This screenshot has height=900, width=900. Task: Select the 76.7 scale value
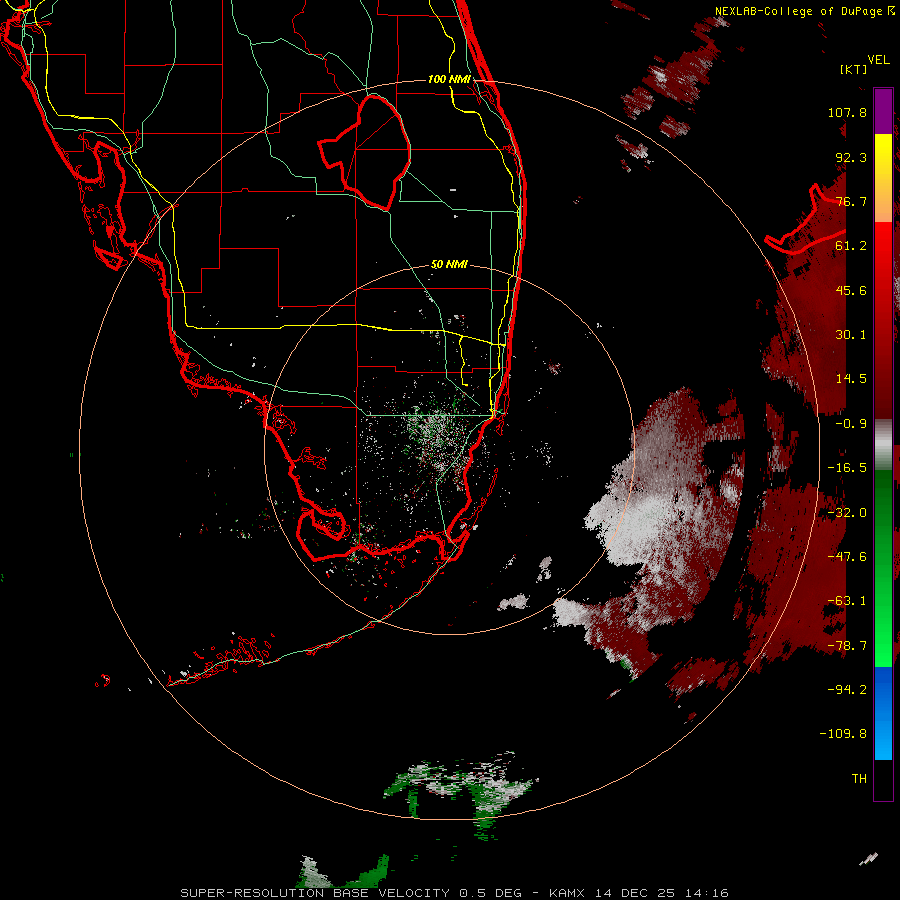pyautogui.click(x=851, y=201)
